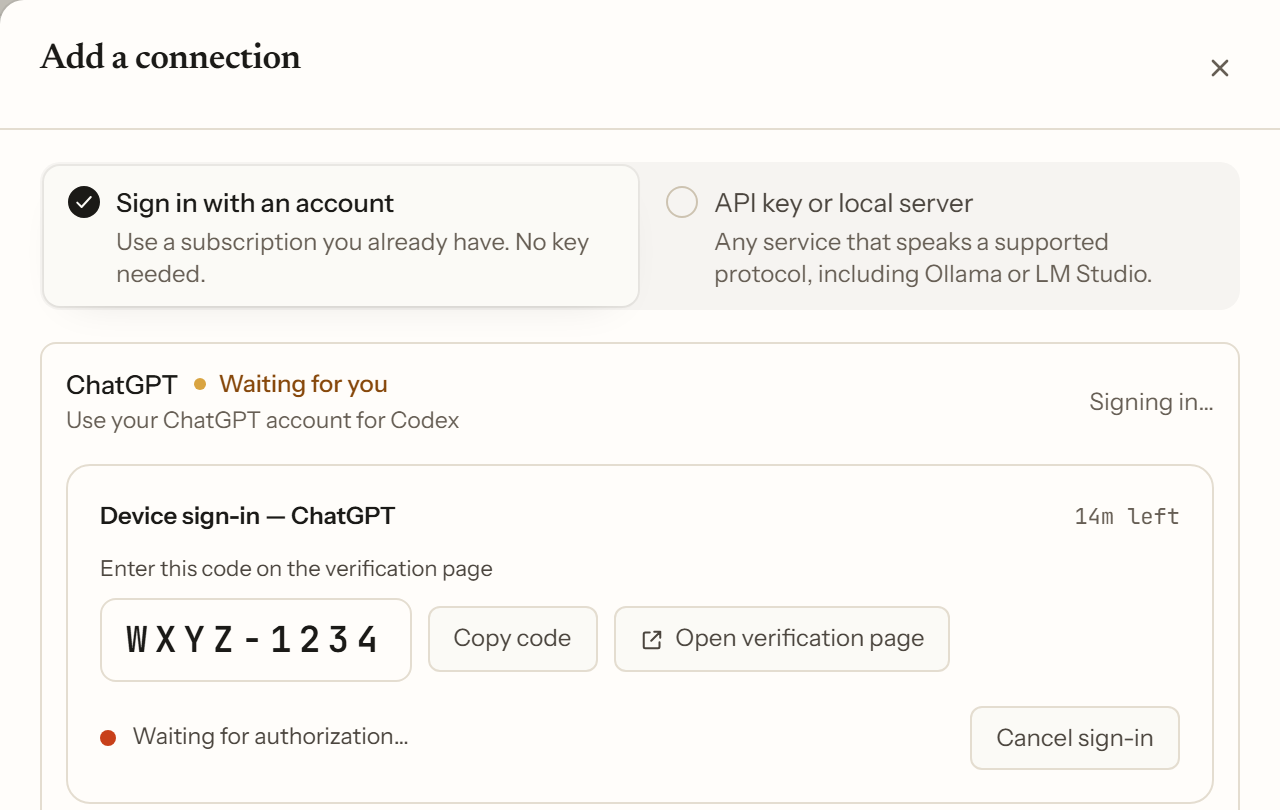Close the Add a connection dialog

1219,68
